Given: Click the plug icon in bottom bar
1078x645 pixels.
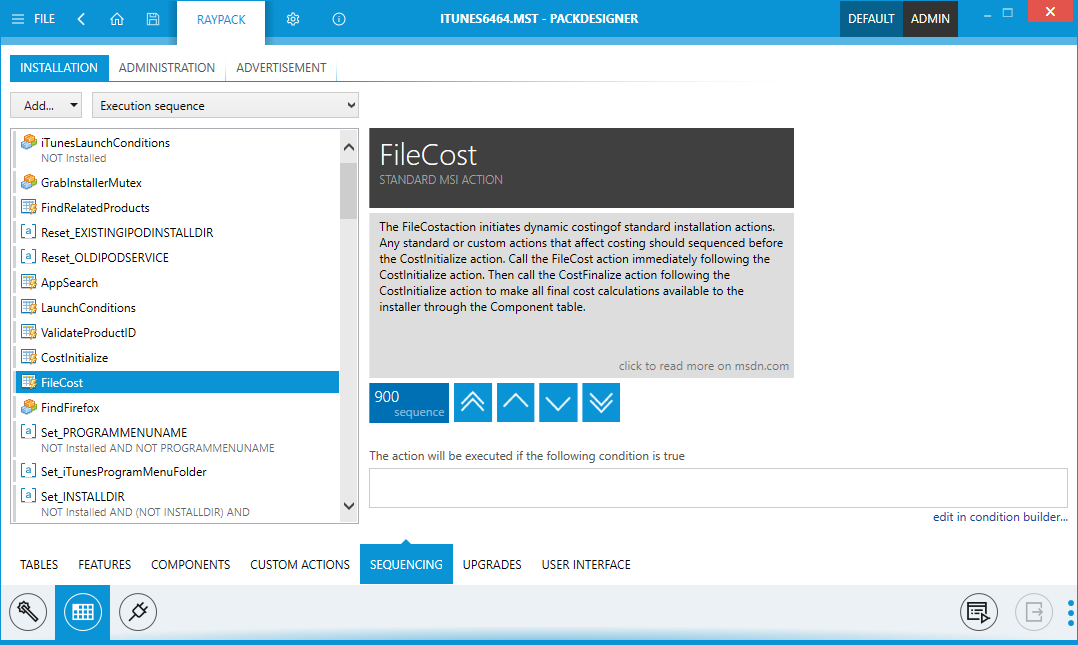Looking at the screenshot, I should point(138,610).
